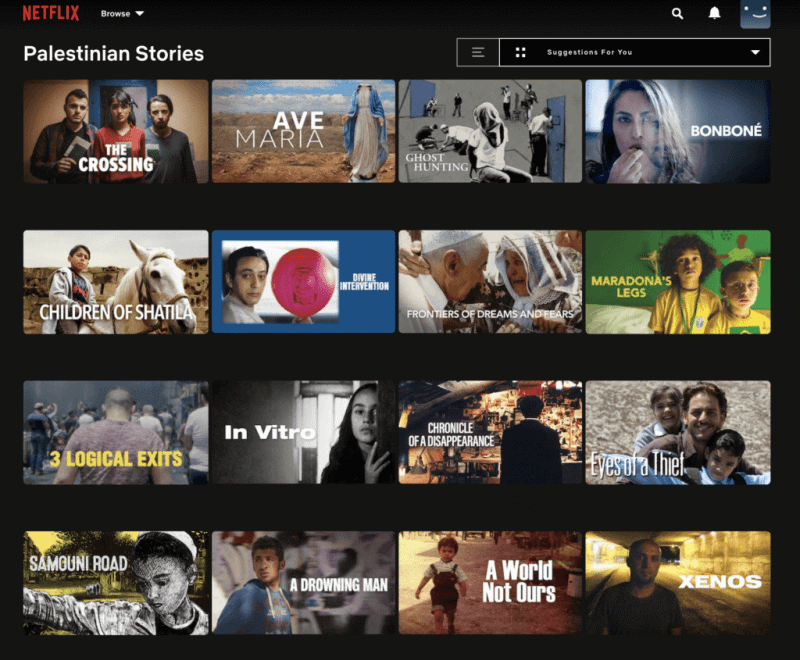Screen dimensions: 800x660
Task: Open Ave Maria title card
Action: point(304,131)
